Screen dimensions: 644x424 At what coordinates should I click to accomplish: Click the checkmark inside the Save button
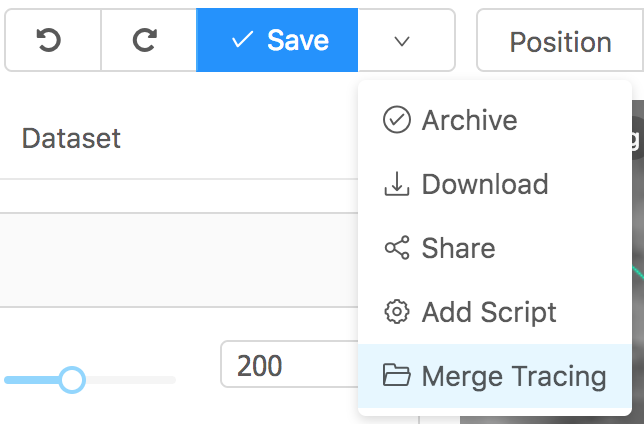click(x=242, y=40)
